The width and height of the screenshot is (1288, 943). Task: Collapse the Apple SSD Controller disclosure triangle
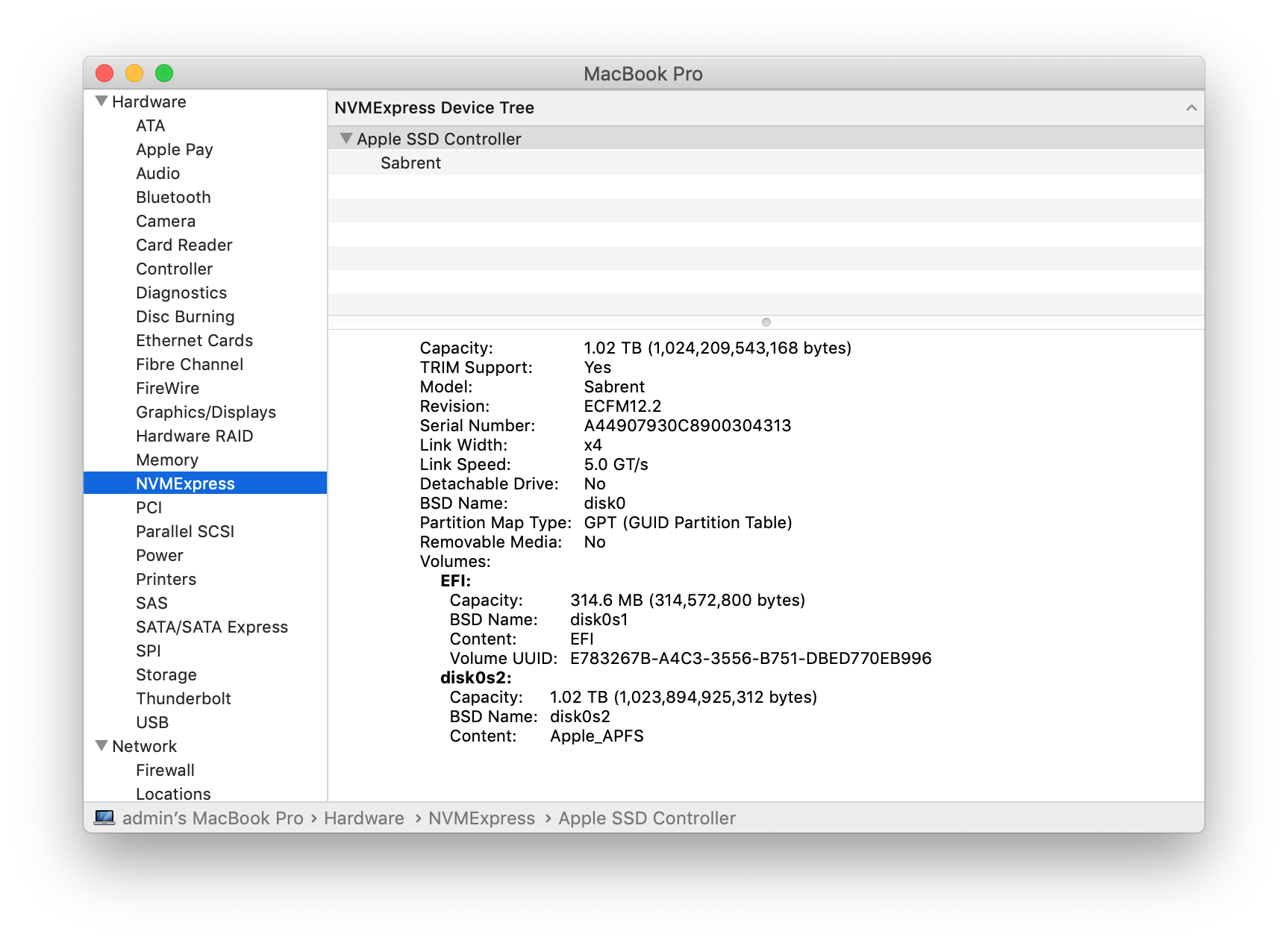pos(346,138)
